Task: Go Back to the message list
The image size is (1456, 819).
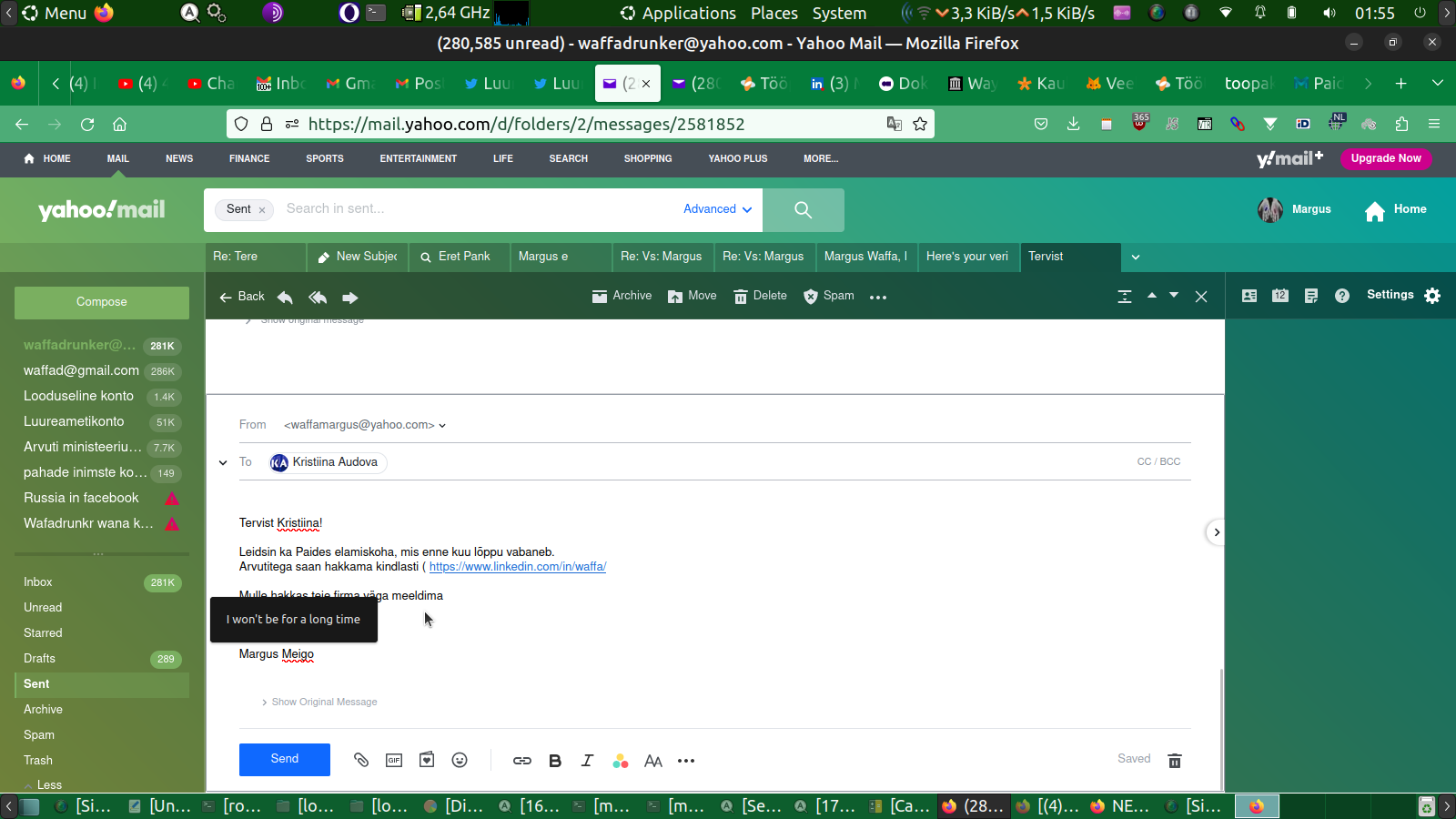Action: pyautogui.click(x=242, y=297)
